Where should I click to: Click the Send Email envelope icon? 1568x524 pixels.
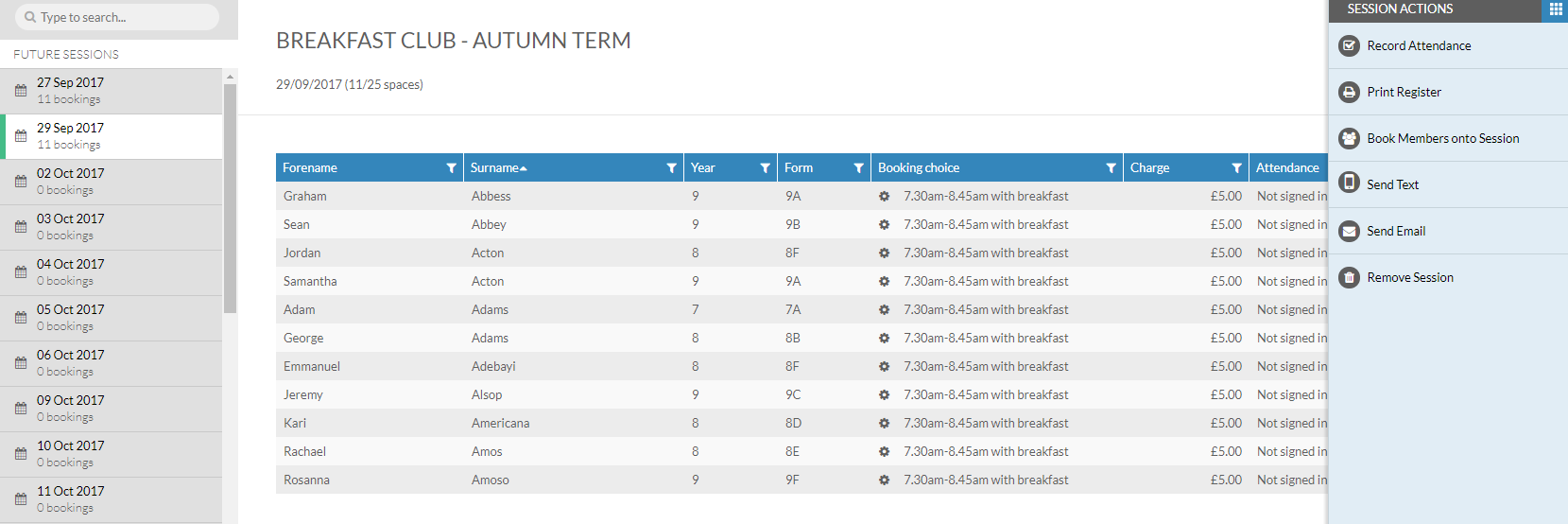point(1350,231)
